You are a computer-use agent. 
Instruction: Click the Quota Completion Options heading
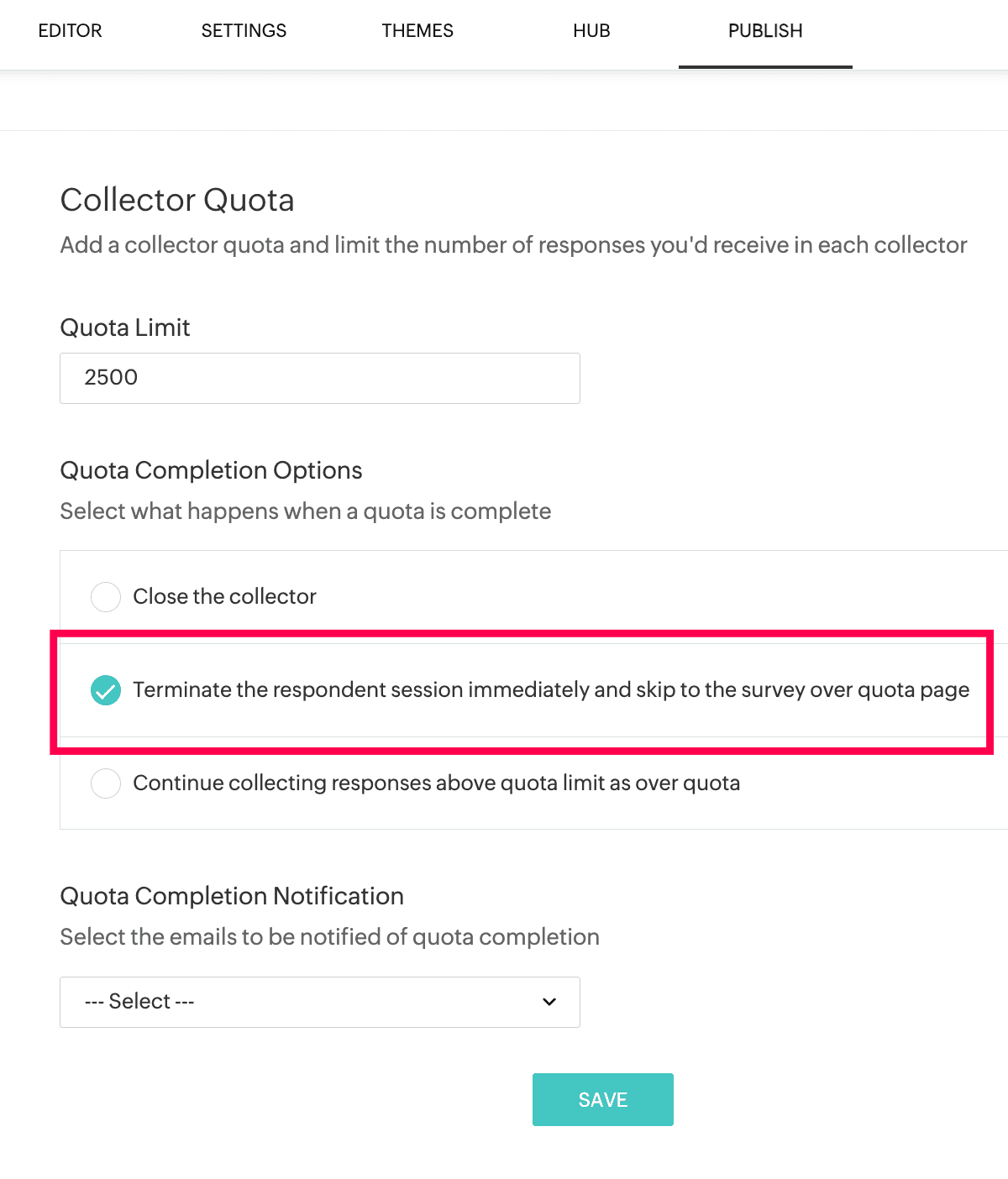[x=211, y=470]
